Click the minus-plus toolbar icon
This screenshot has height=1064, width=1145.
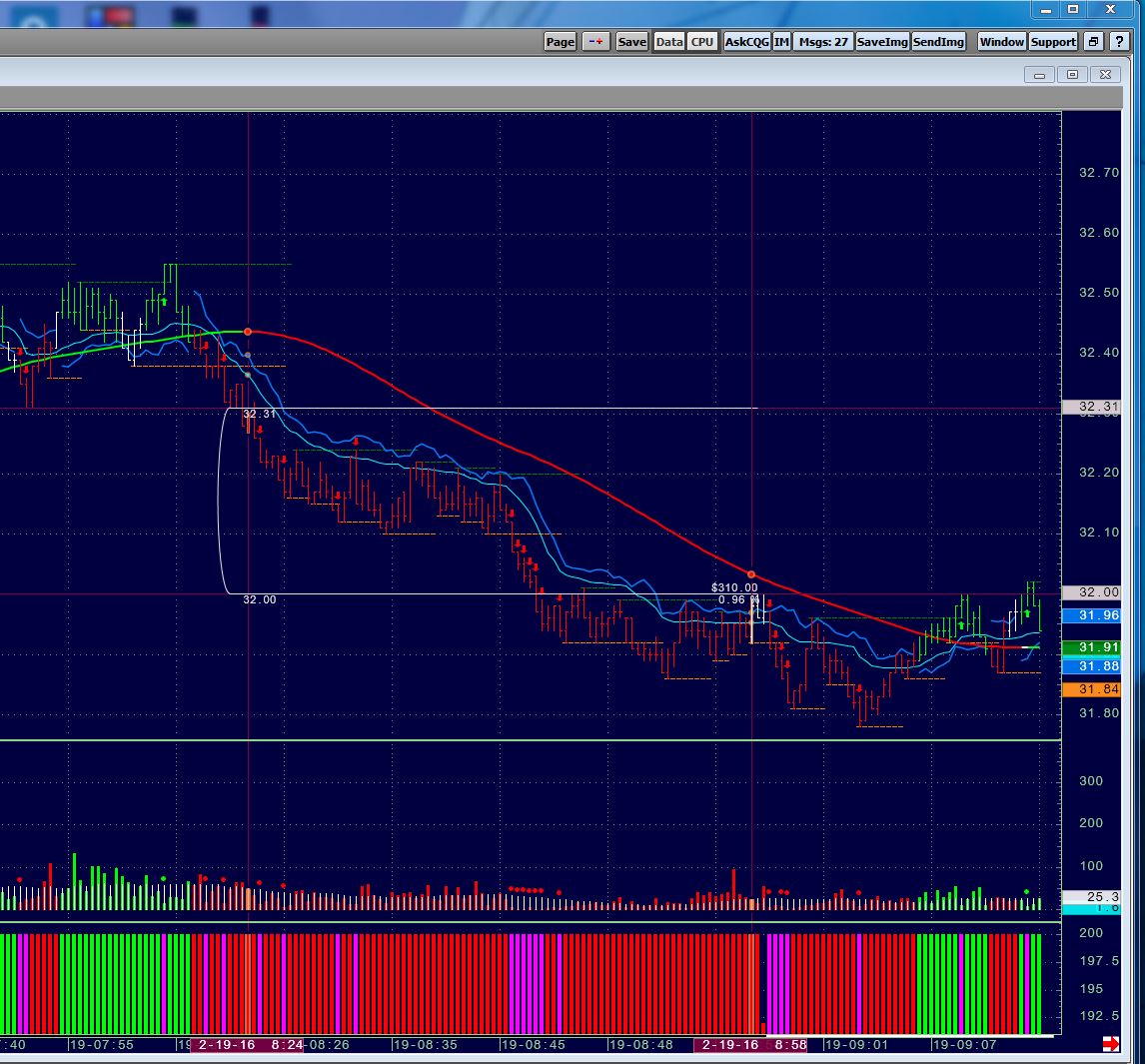595,42
